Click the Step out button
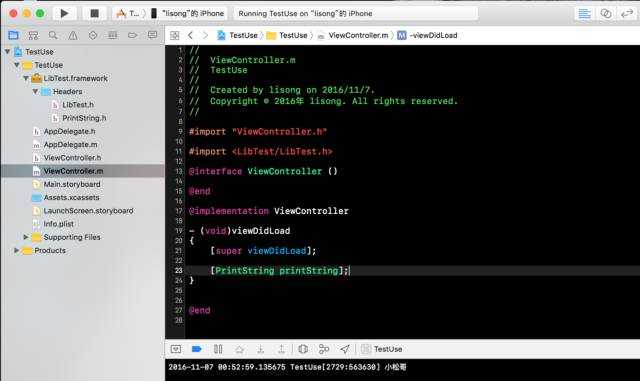Image resolution: width=640 pixels, height=381 pixels. click(x=281, y=349)
